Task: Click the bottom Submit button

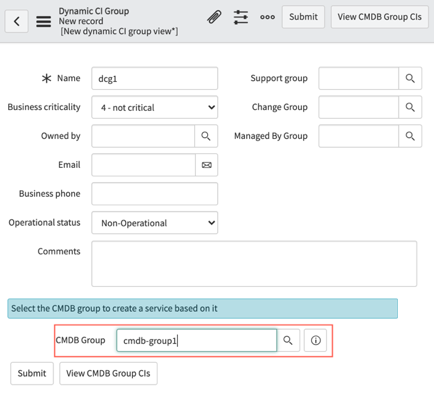Action: pyautogui.click(x=32, y=373)
